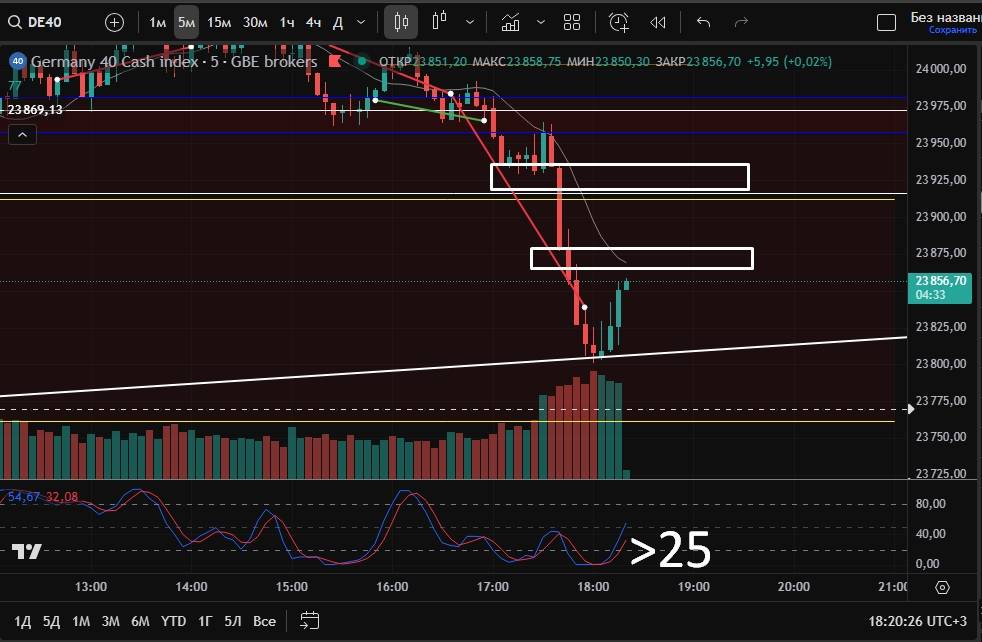Image resolution: width=982 pixels, height=642 pixels.
Task: Start bar replay with rewind icon
Action: [657, 22]
